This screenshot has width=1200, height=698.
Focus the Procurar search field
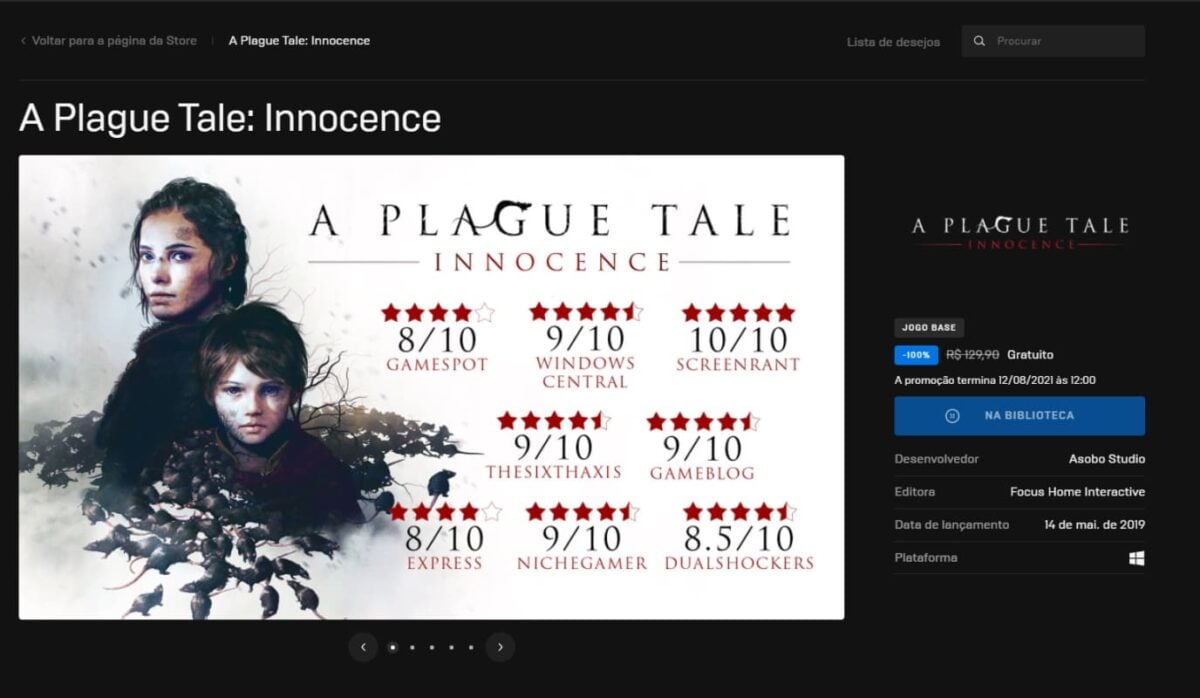pyautogui.click(x=1053, y=41)
